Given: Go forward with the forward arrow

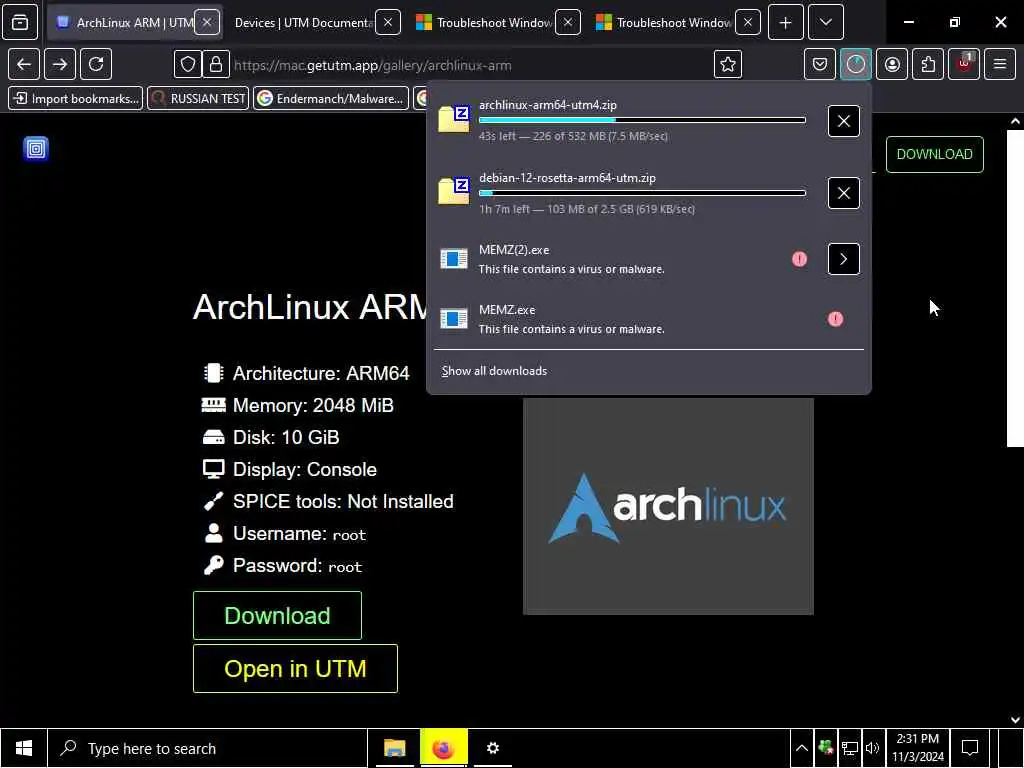Looking at the screenshot, I should pos(60,64).
